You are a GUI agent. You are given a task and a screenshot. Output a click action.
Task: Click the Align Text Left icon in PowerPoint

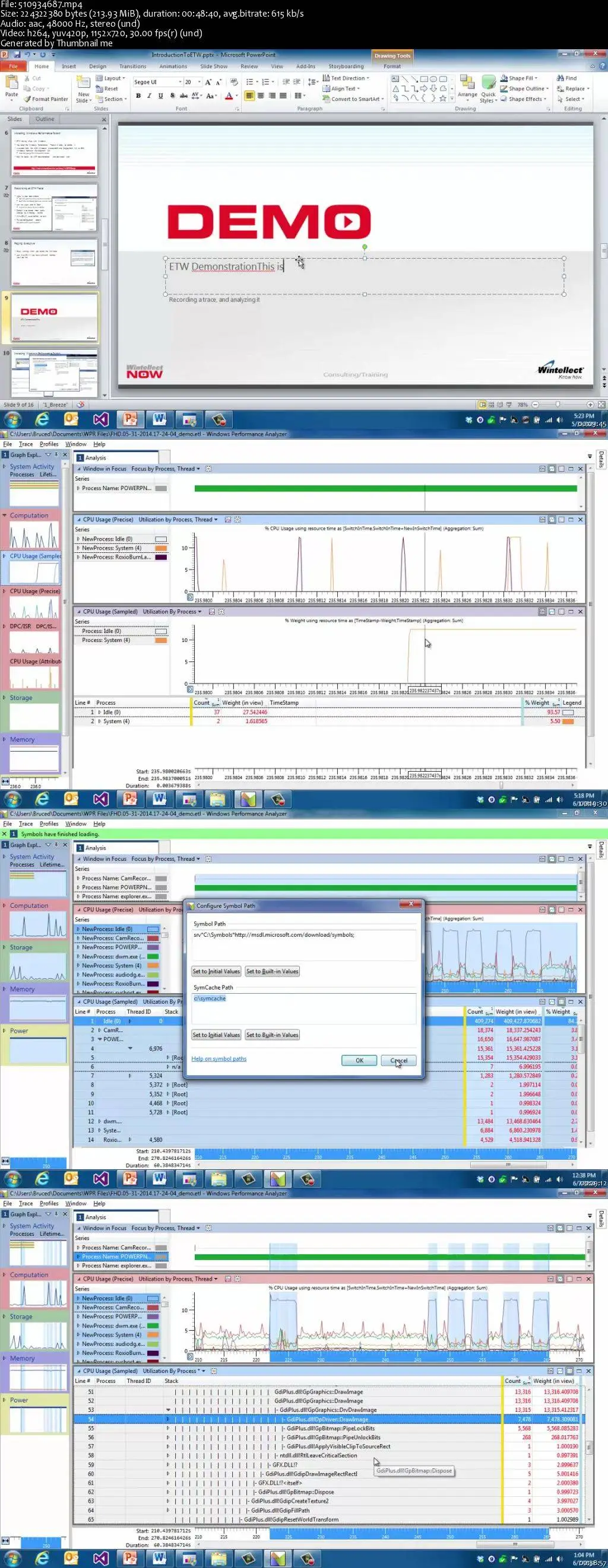tap(249, 96)
